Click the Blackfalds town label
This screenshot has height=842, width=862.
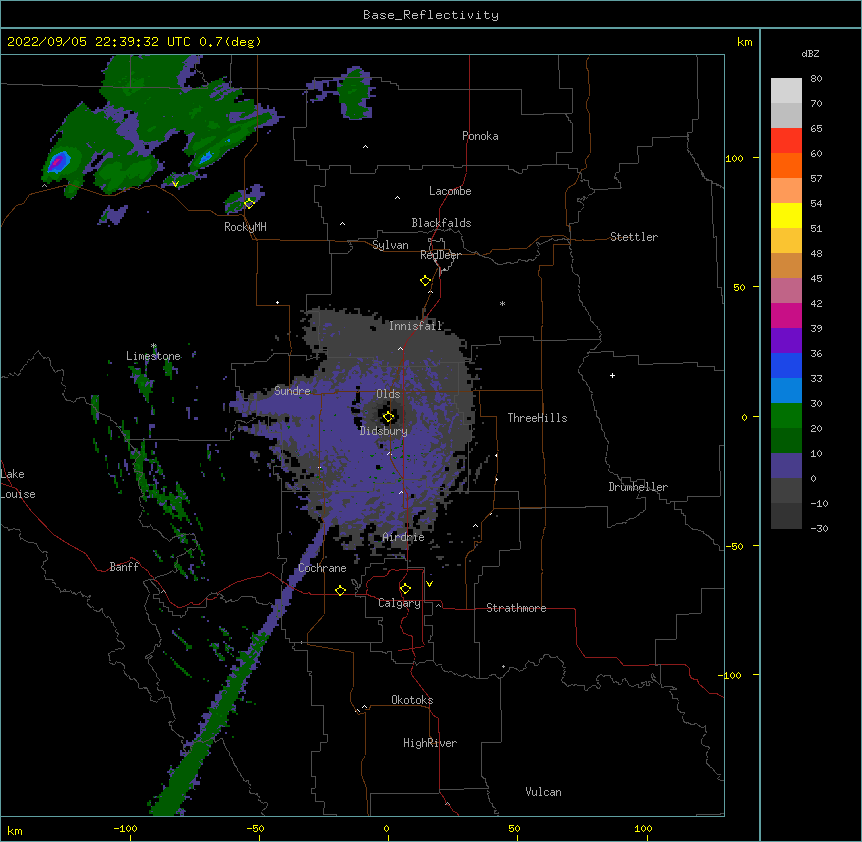point(441,223)
